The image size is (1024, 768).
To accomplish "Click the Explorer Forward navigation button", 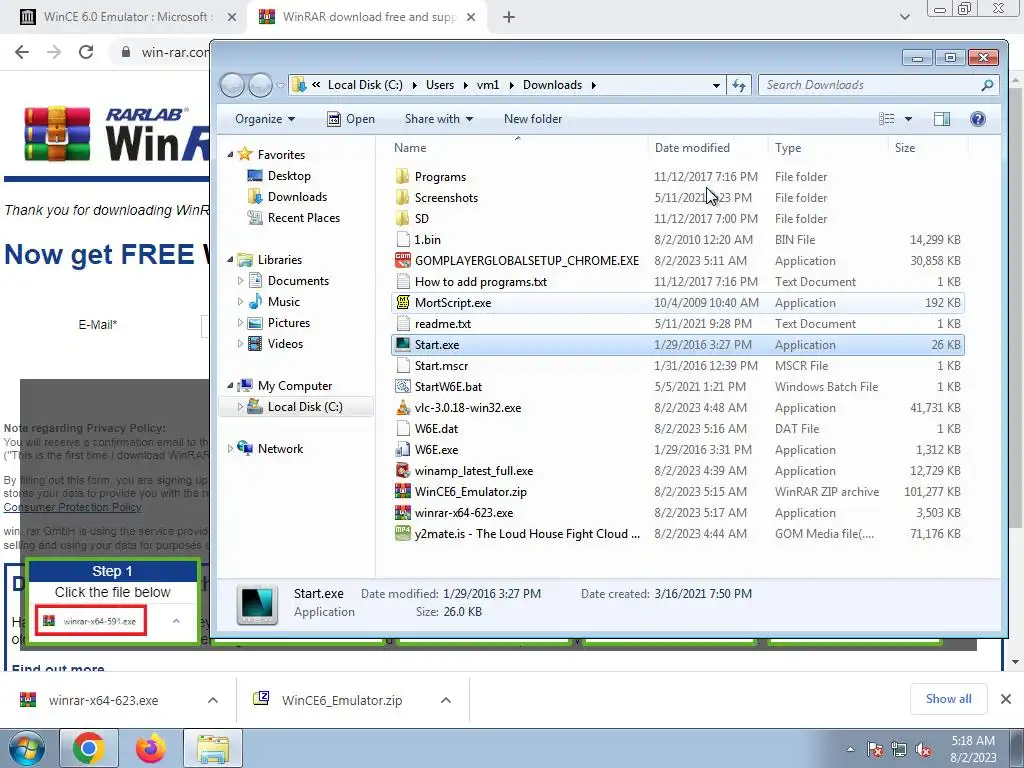I will coord(260,85).
